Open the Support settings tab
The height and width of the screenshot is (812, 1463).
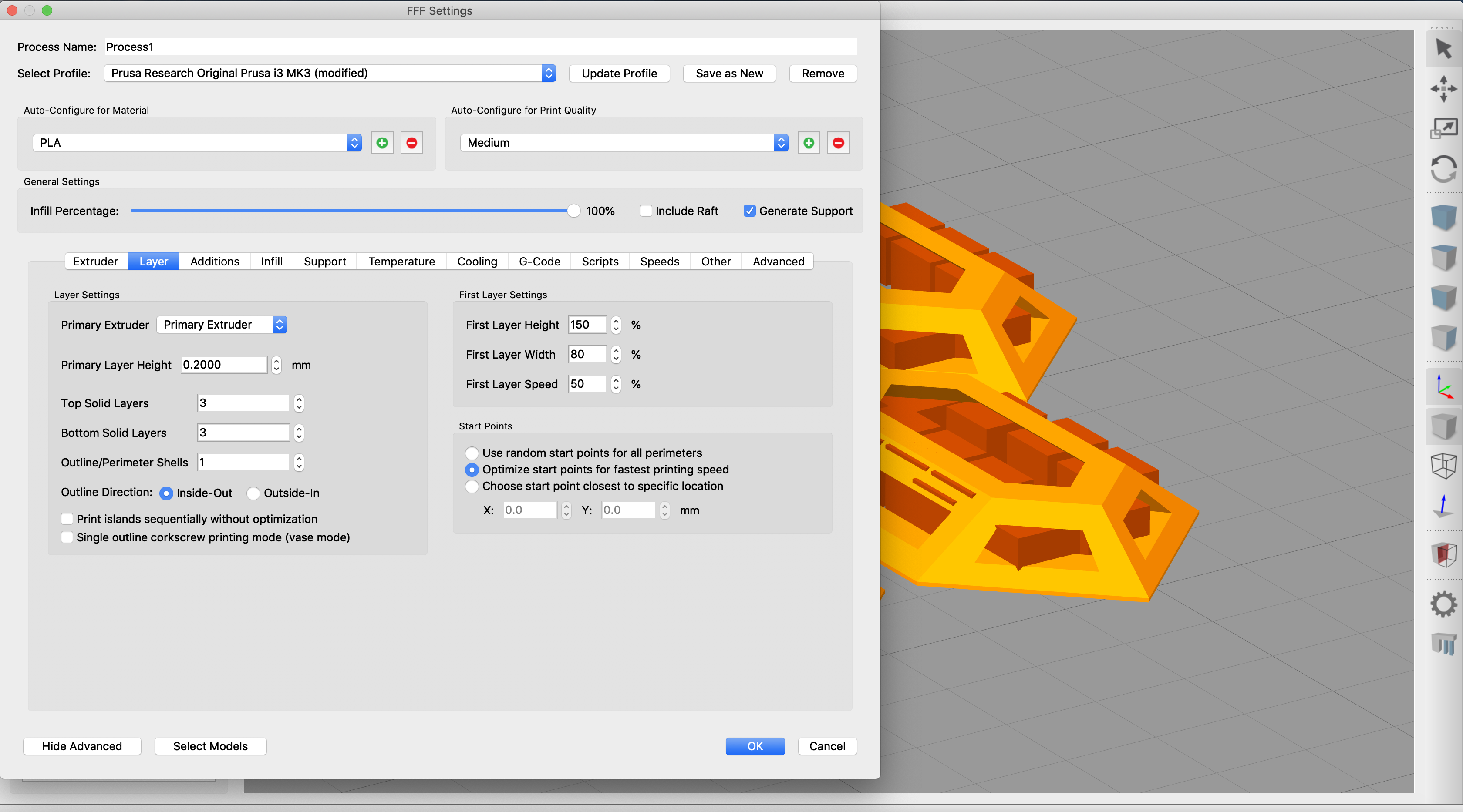[x=324, y=261]
